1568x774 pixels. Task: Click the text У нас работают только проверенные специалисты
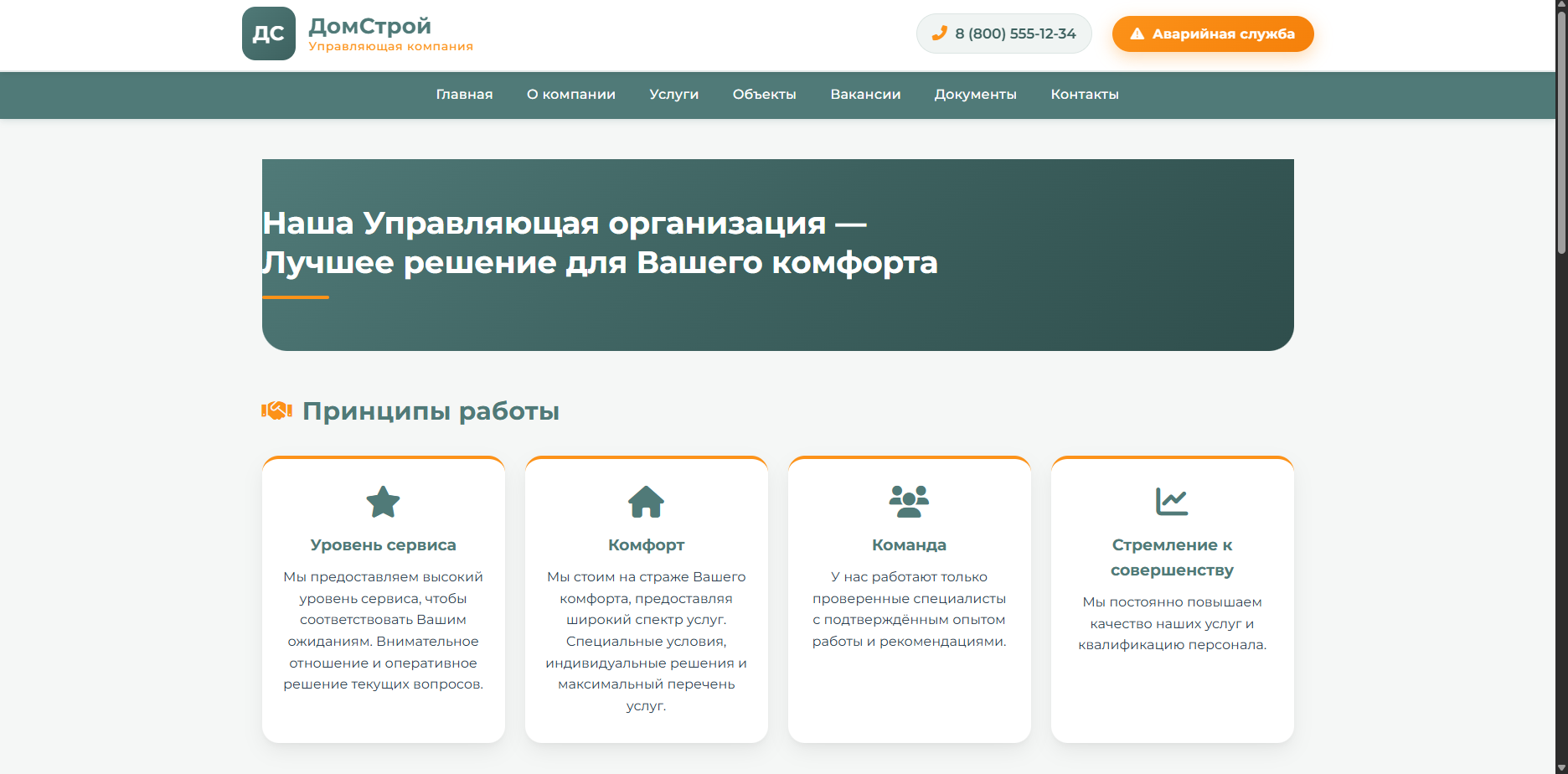click(909, 609)
